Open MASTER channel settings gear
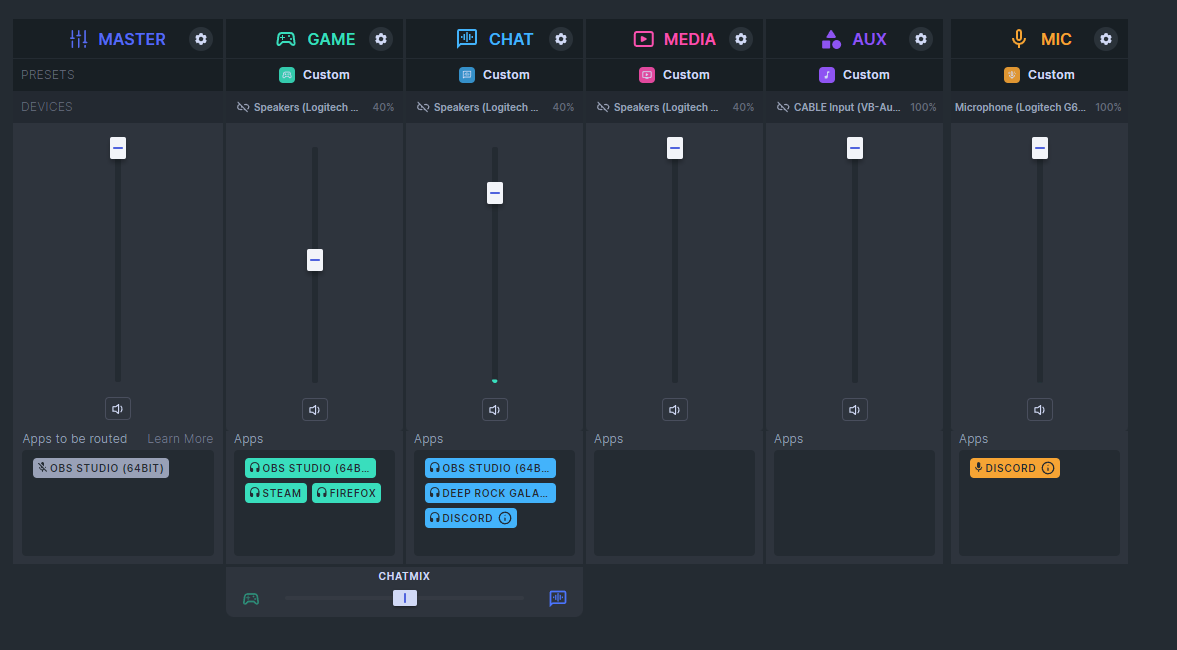This screenshot has width=1177, height=650. tap(200, 39)
